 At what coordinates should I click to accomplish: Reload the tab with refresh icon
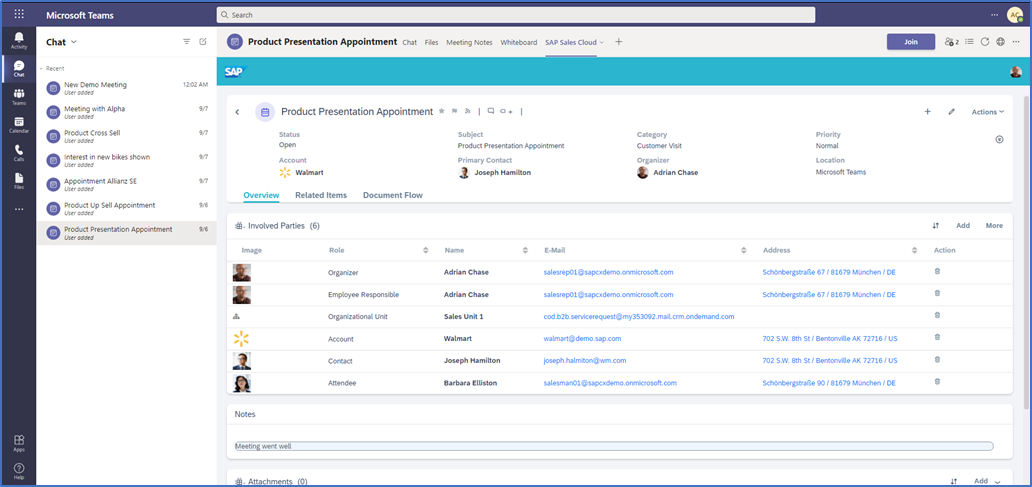tap(985, 41)
